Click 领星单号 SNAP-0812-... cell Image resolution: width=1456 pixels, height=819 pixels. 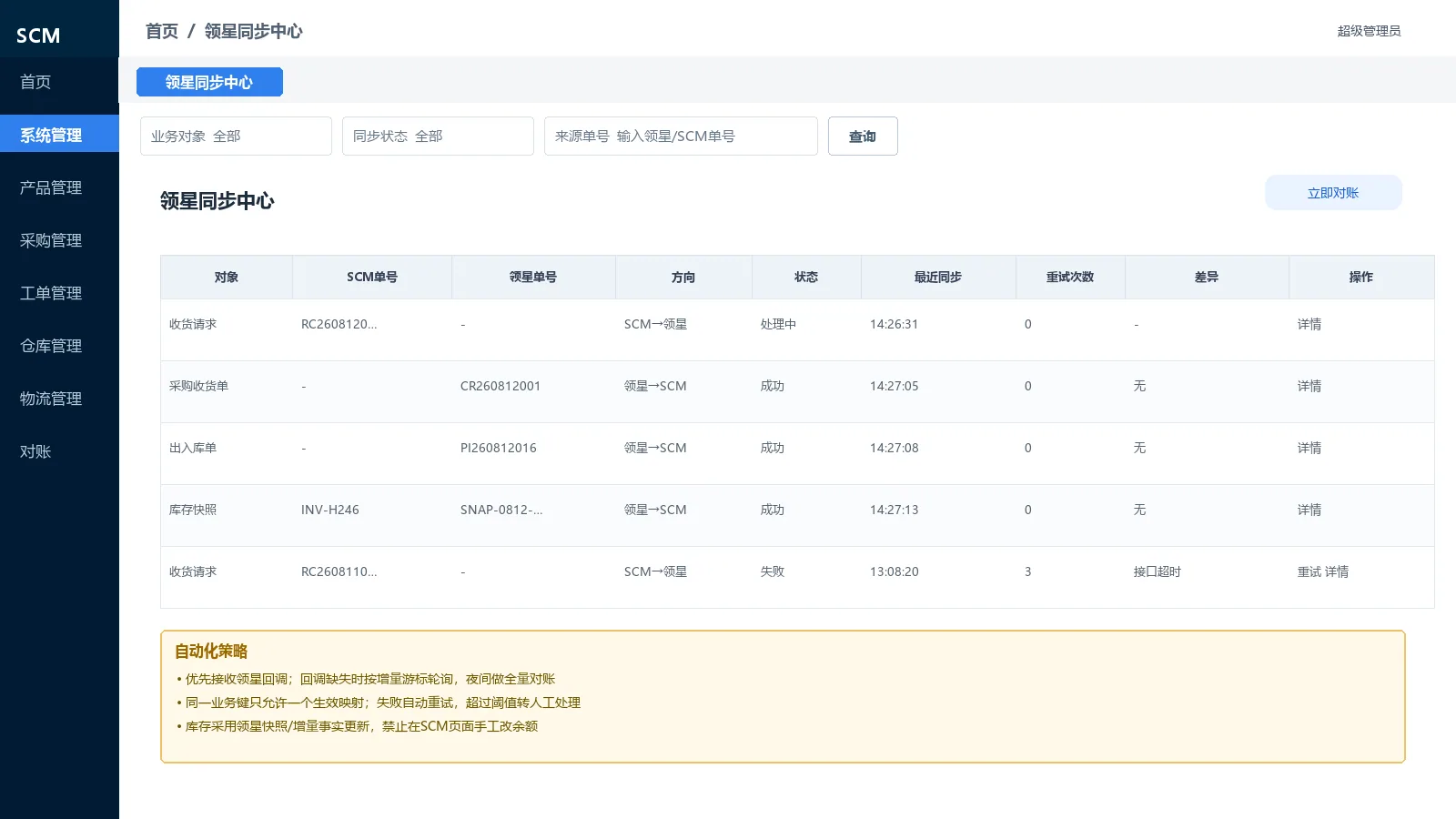coord(501,510)
